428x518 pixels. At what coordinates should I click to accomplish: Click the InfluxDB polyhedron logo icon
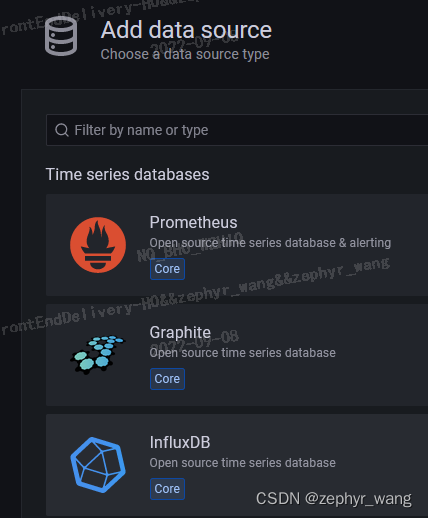(98, 465)
